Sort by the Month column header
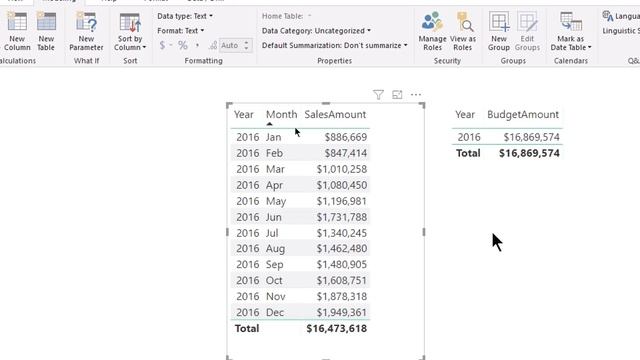Viewport: 640px width, 360px height. [x=281, y=115]
